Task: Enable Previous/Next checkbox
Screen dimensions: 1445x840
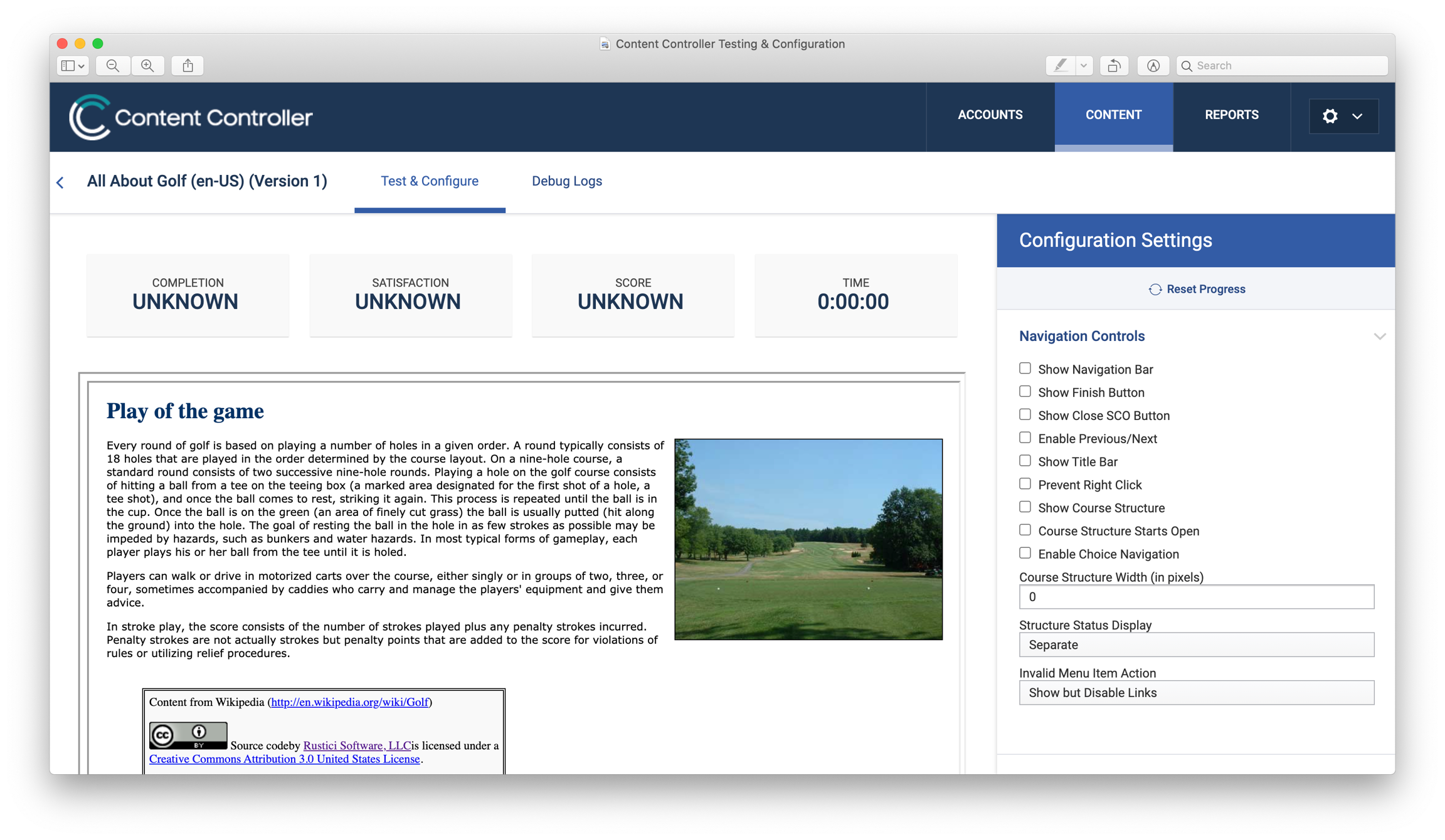Action: tap(1025, 438)
